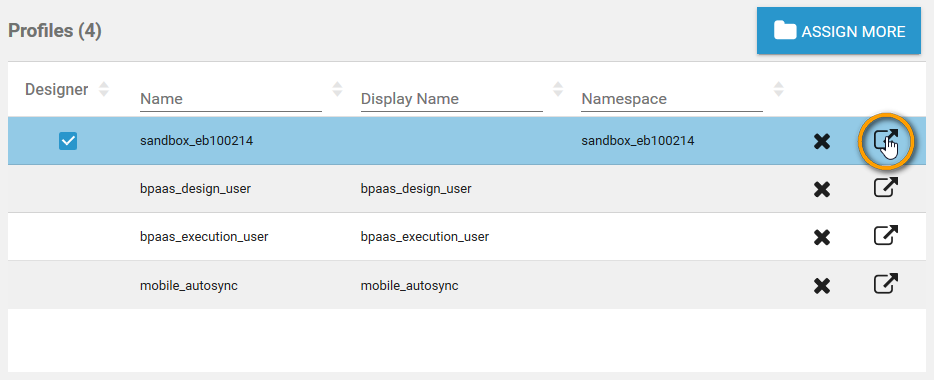
Task: Select the bpaas_design_user row
Action: [466, 189]
